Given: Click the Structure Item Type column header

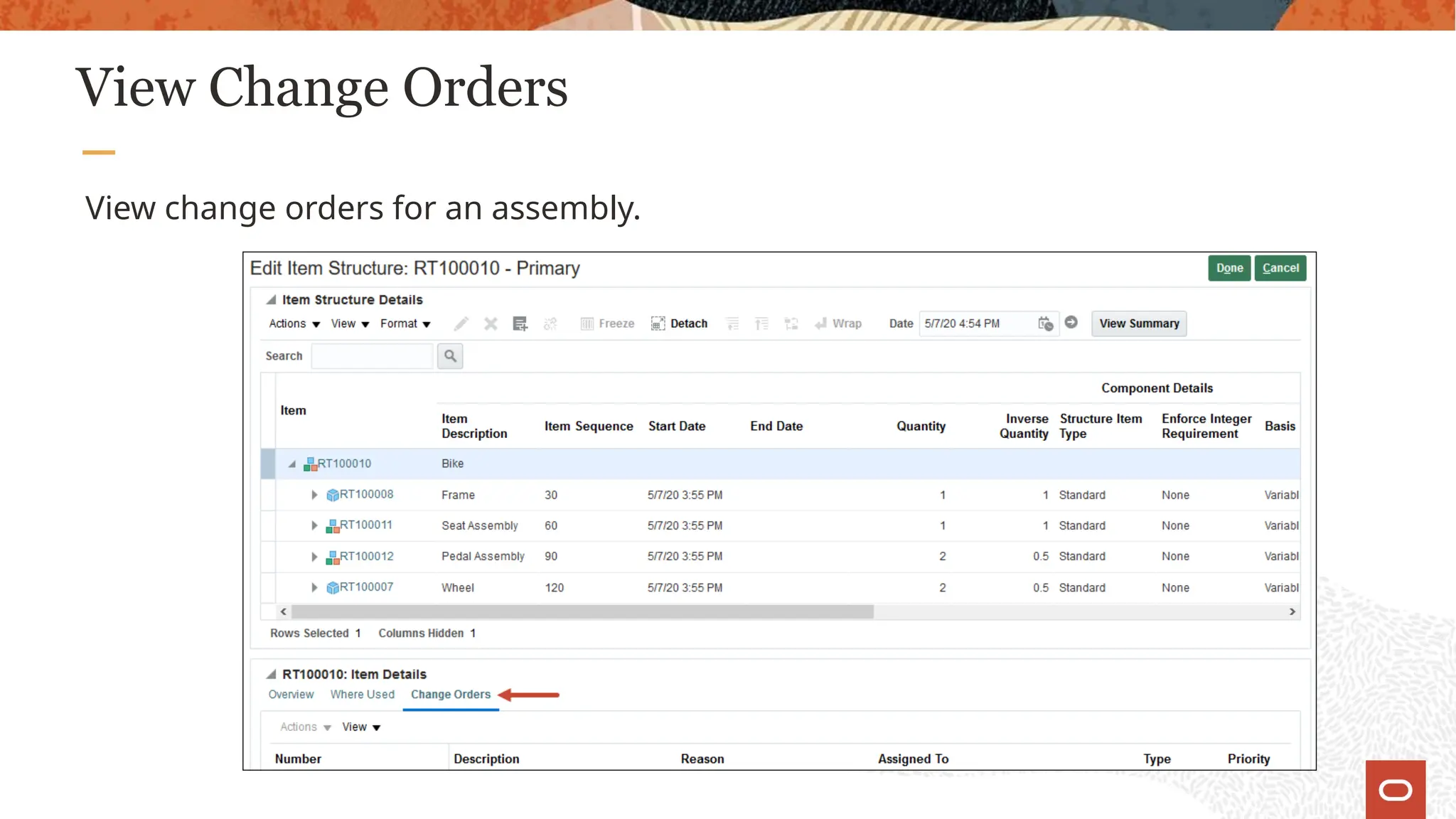Looking at the screenshot, I should click(1101, 426).
